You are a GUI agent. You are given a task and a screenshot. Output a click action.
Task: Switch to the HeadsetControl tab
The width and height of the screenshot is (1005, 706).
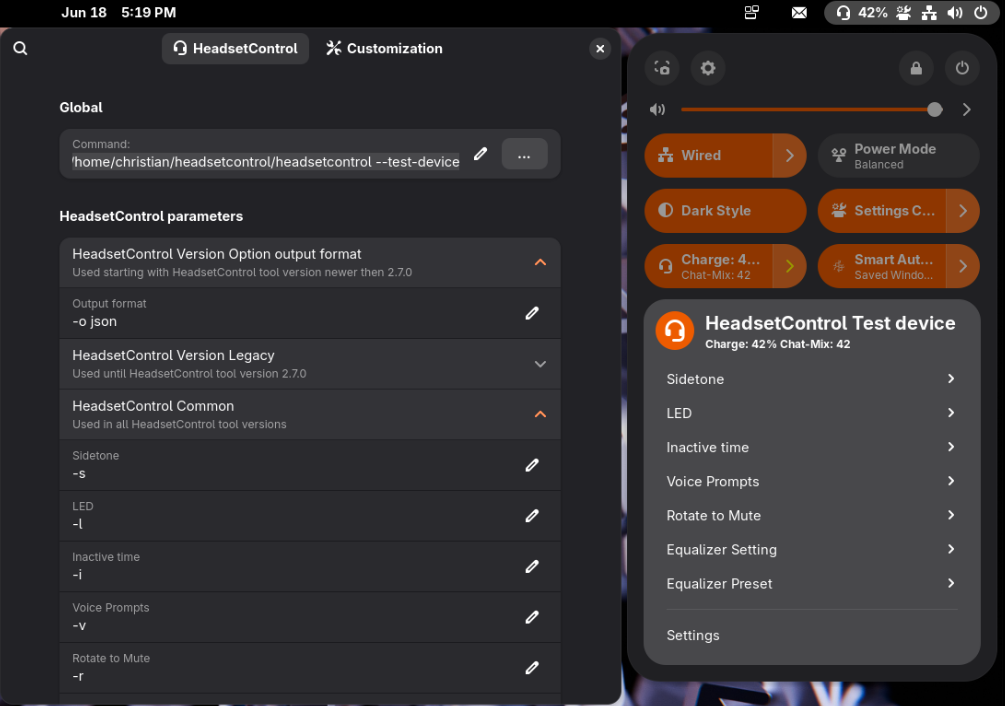235,49
